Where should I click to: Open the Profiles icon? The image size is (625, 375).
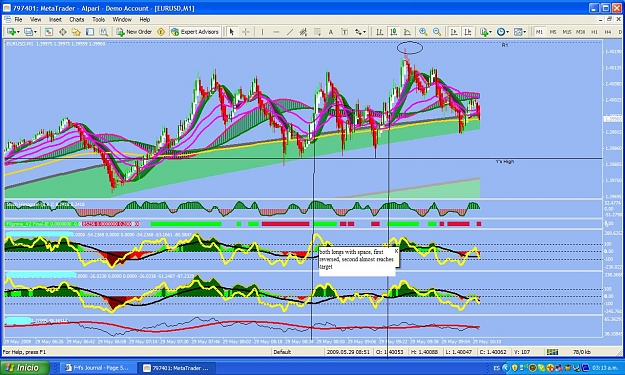pos(29,32)
